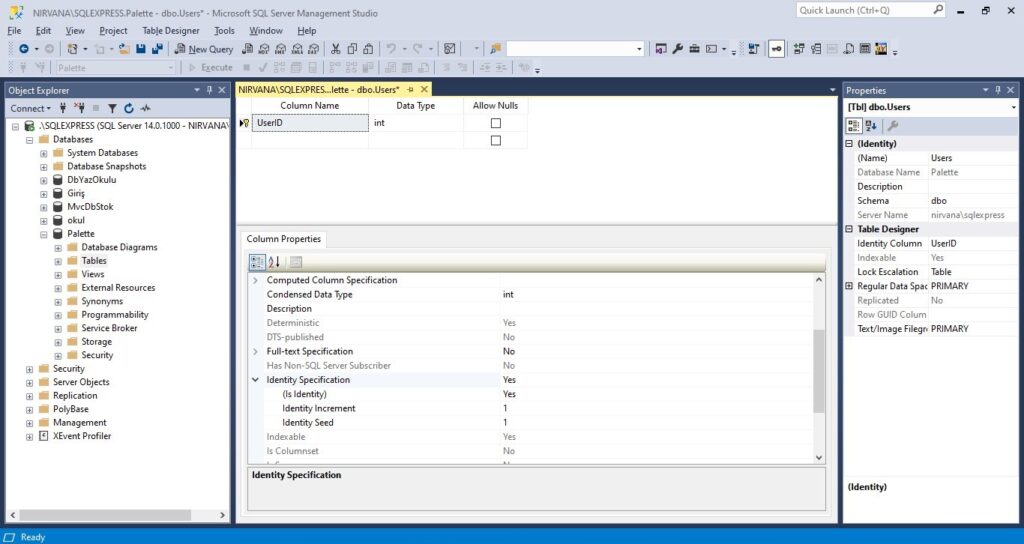Click the Column Properties vertical scrollbar thumb
Viewport: 1024px width, 544px height.
[819, 371]
